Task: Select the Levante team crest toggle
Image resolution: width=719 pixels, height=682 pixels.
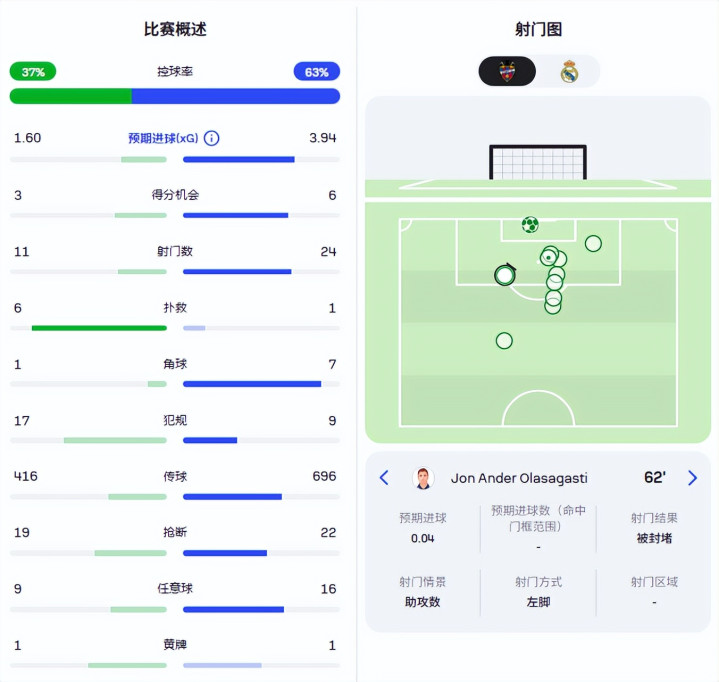Action: pyautogui.click(x=507, y=71)
